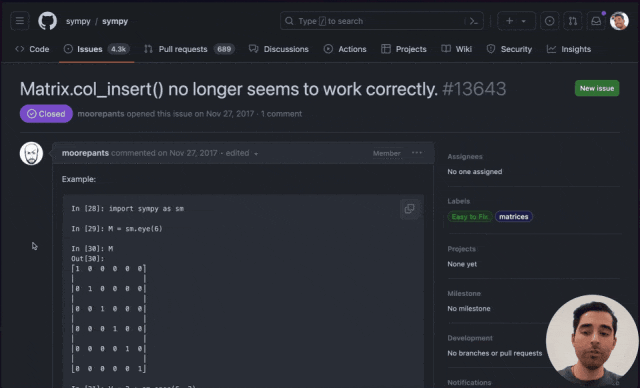Switch to the Insights tab
640x388 pixels.
569,49
